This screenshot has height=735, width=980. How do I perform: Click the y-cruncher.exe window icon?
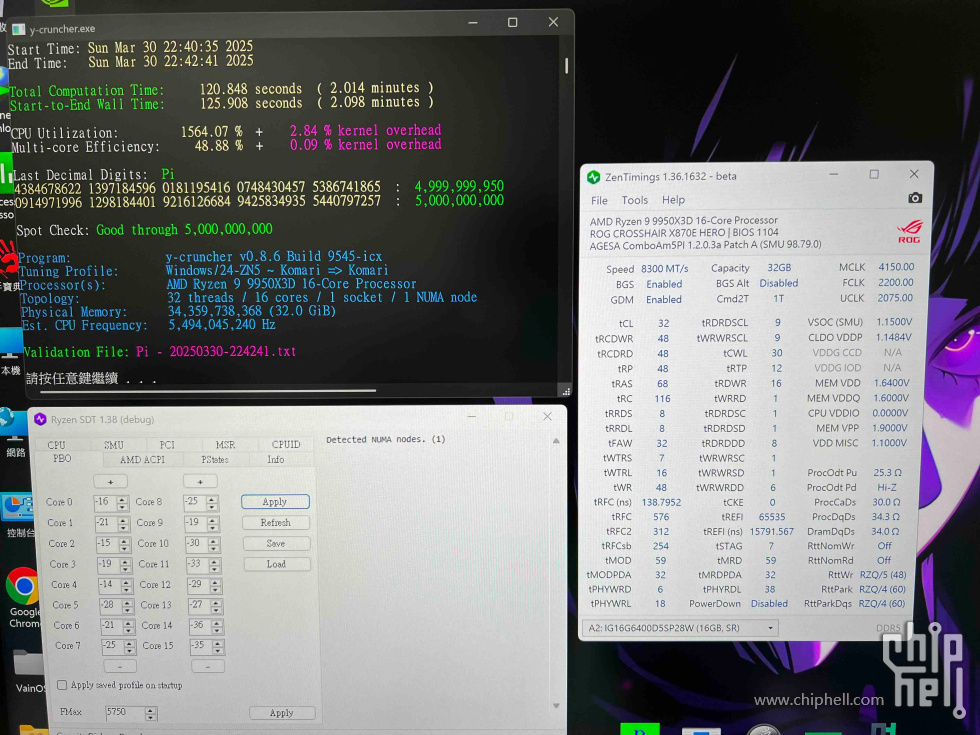coord(19,29)
